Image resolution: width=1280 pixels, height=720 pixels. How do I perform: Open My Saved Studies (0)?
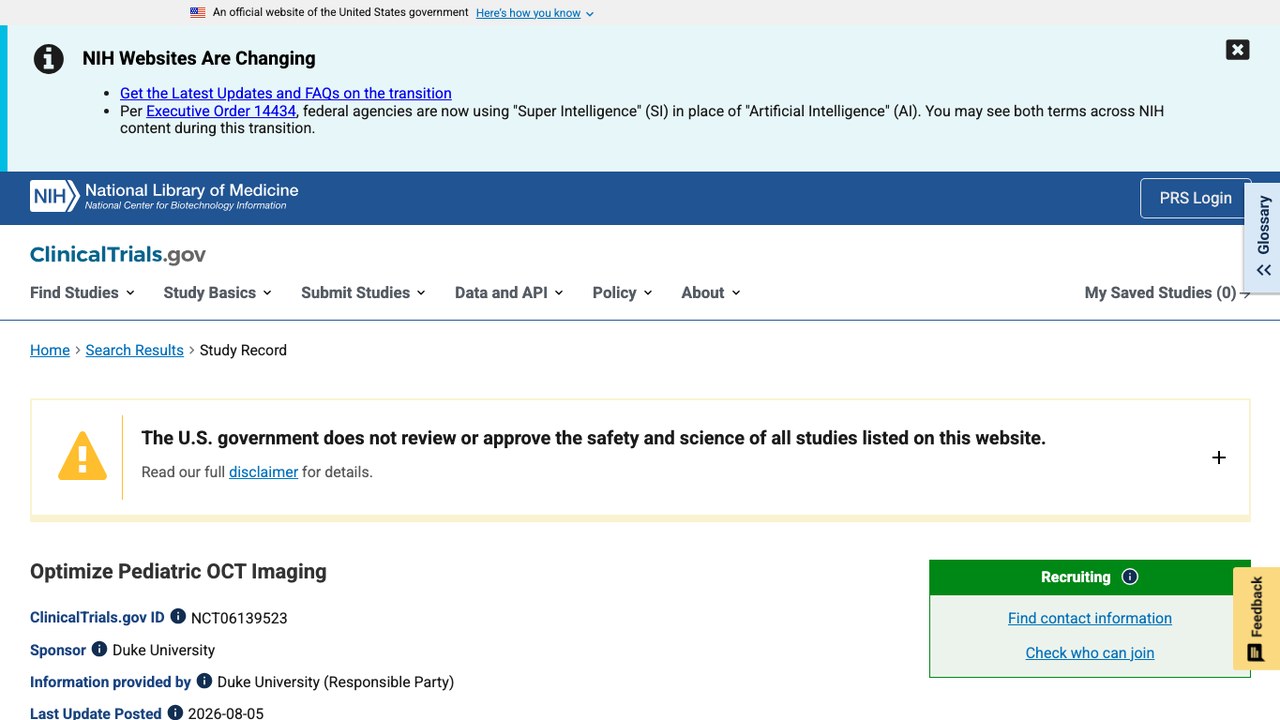[1167, 292]
